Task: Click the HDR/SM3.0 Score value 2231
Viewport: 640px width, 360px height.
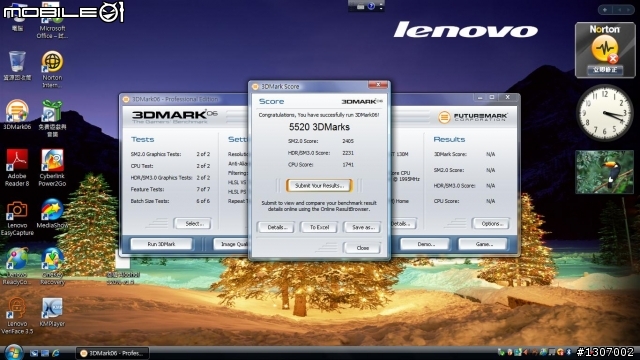Action: click(348, 153)
